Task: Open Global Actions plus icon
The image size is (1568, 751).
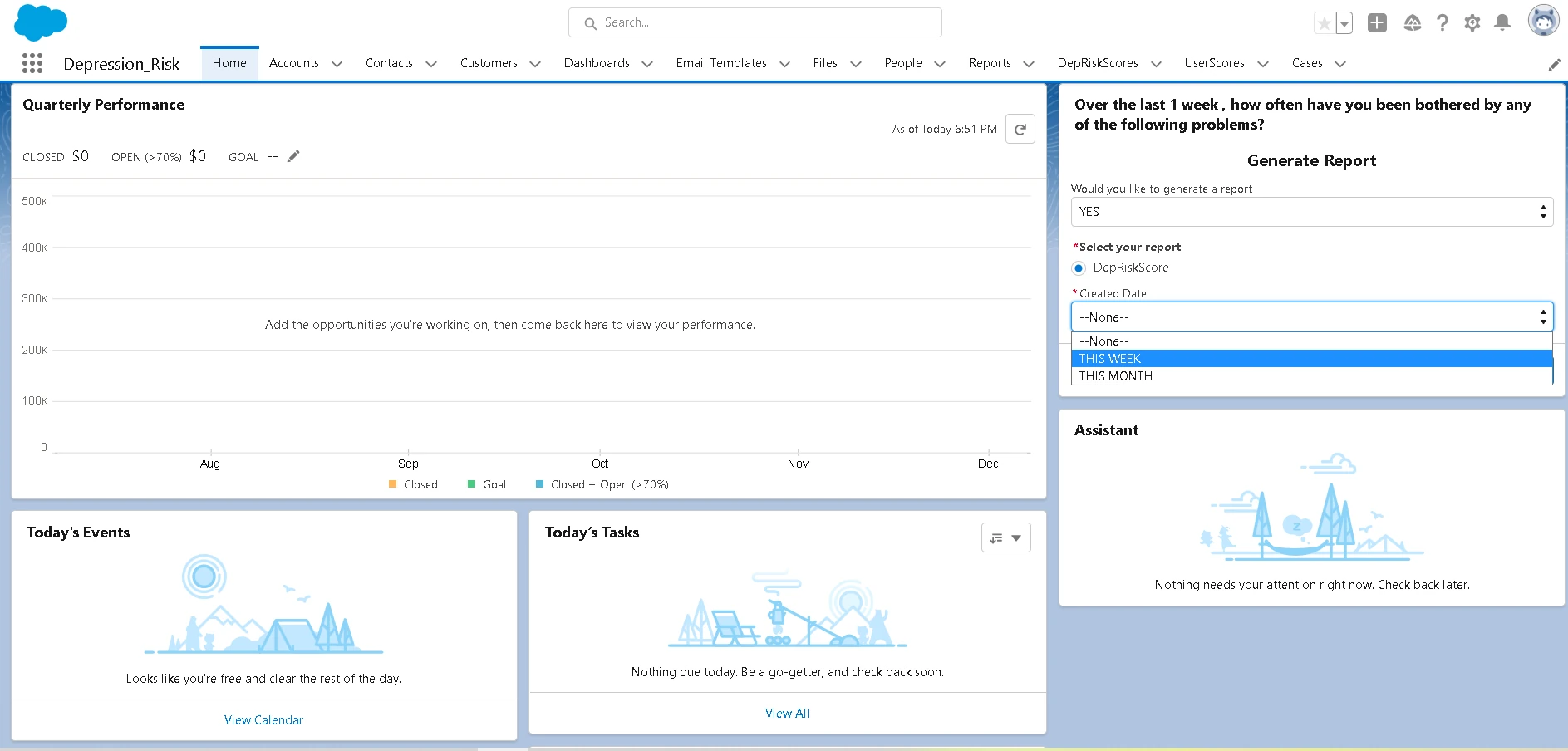Action: [1377, 23]
